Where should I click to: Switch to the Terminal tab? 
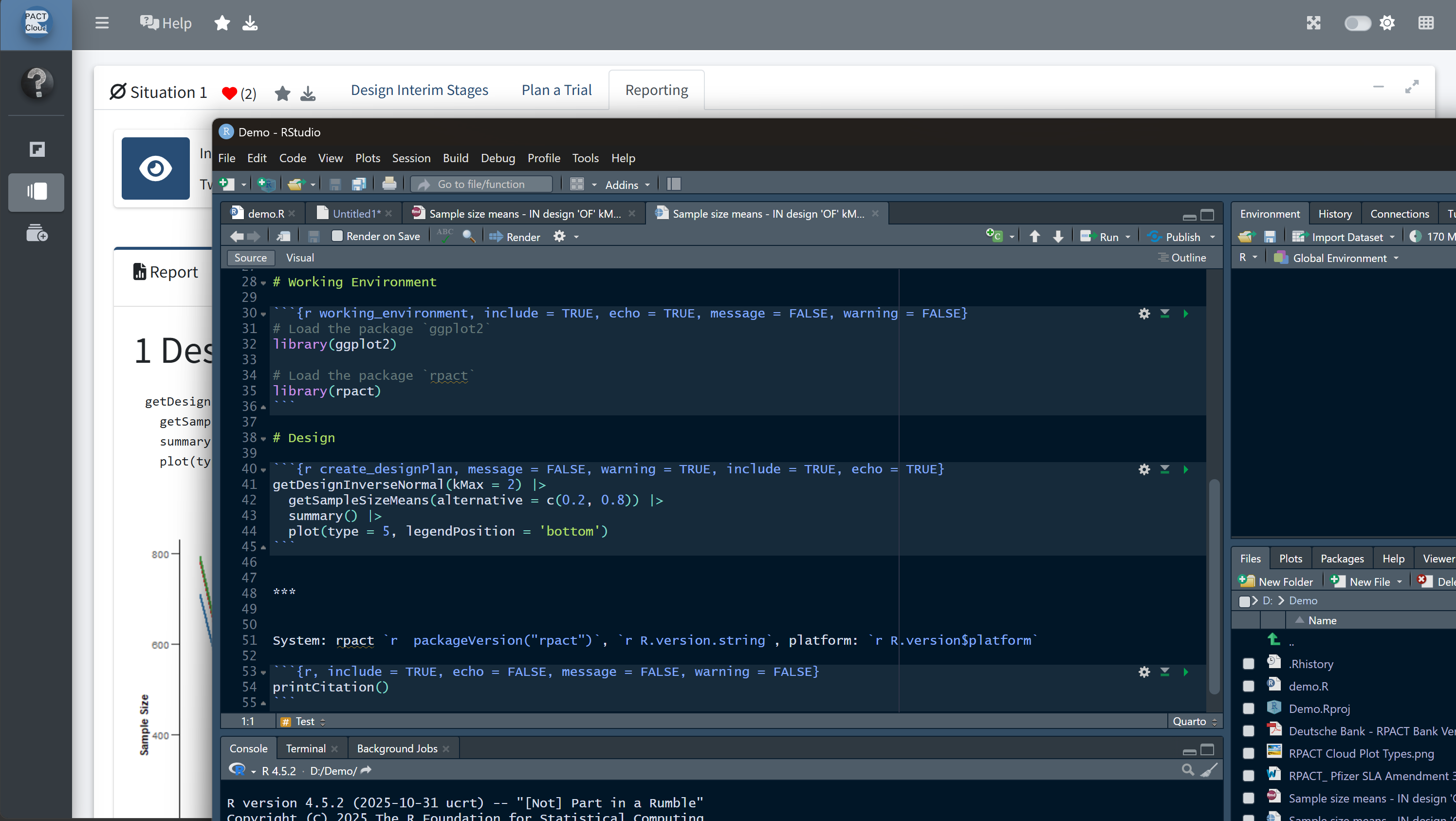(x=306, y=748)
